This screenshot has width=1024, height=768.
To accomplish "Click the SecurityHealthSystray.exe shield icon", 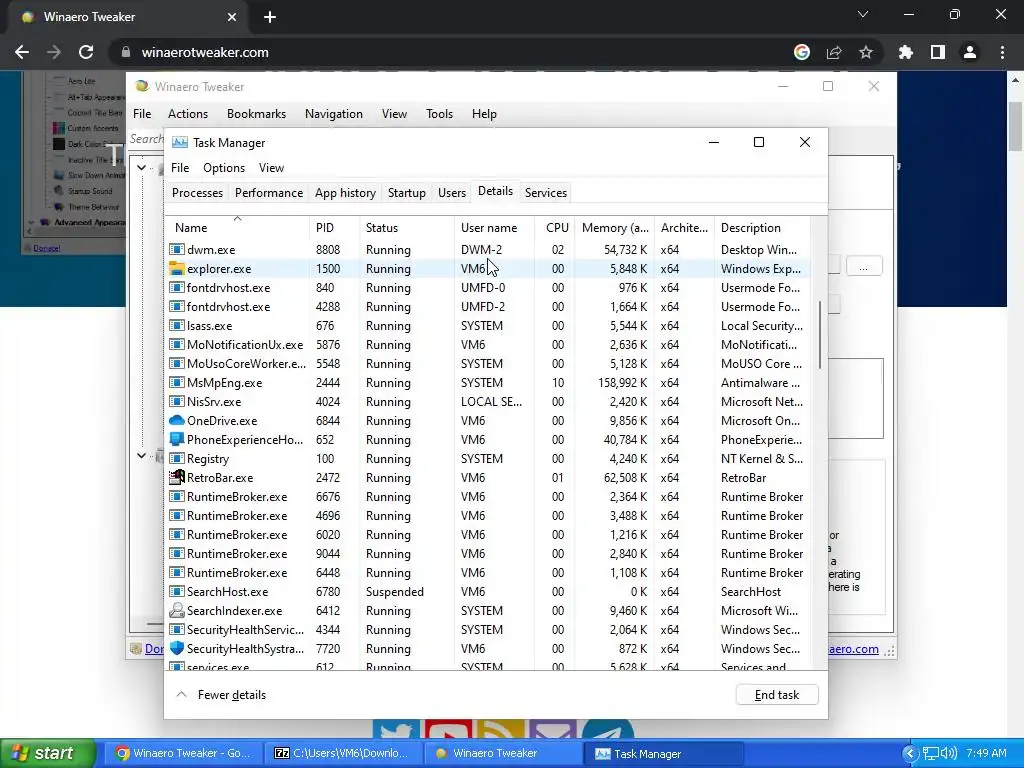I will [x=176, y=648].
